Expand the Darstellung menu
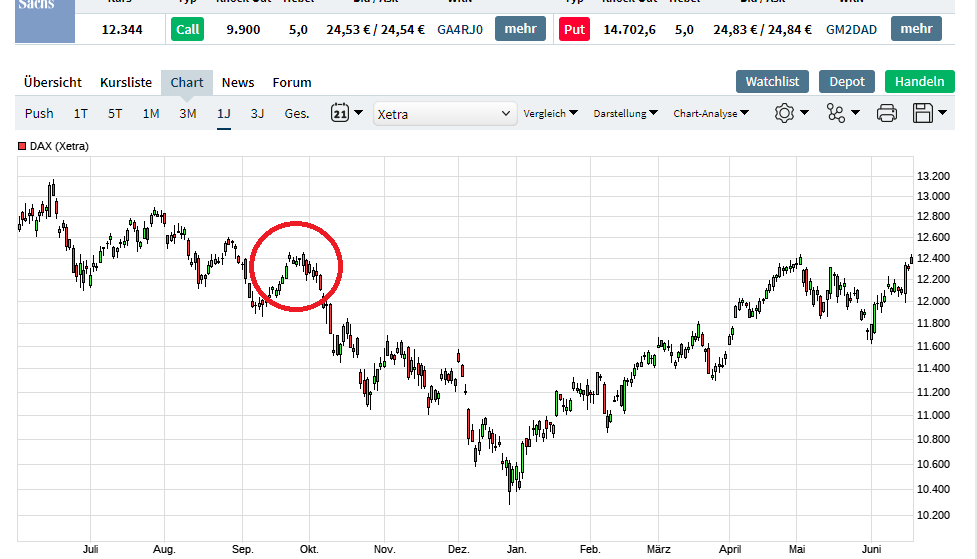The image size is (977, 559). coord(626,113)
